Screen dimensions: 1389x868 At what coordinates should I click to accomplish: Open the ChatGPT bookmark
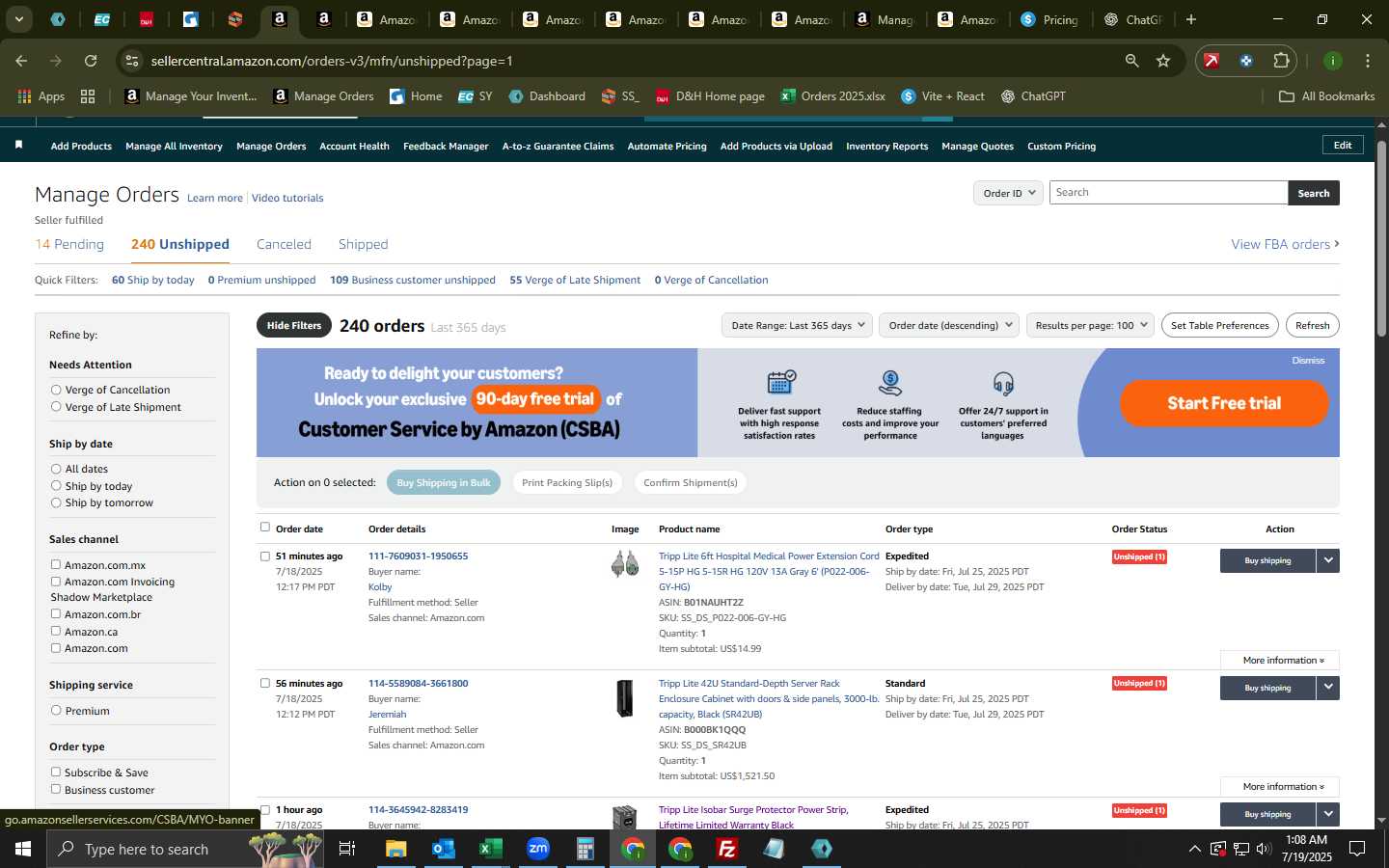[x=1033, y=96]
